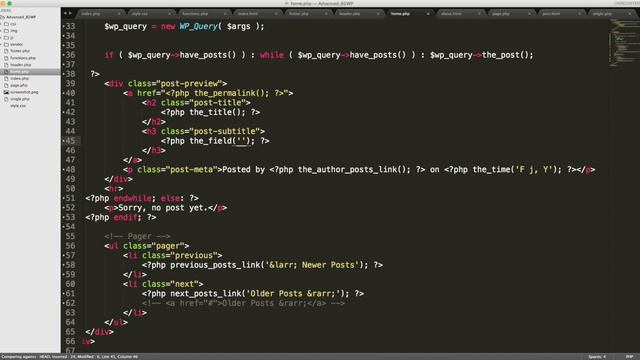Click gutter line number 45
The image size is (640, 360).
tap(70, 141)
